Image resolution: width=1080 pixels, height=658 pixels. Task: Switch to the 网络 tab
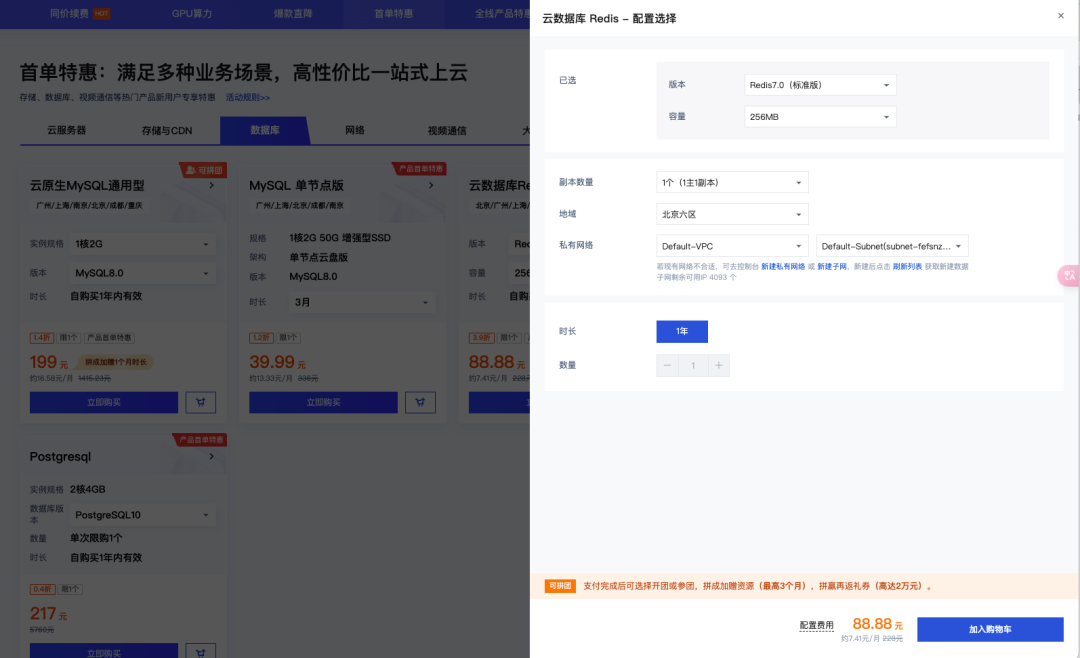tap(355, 130)
